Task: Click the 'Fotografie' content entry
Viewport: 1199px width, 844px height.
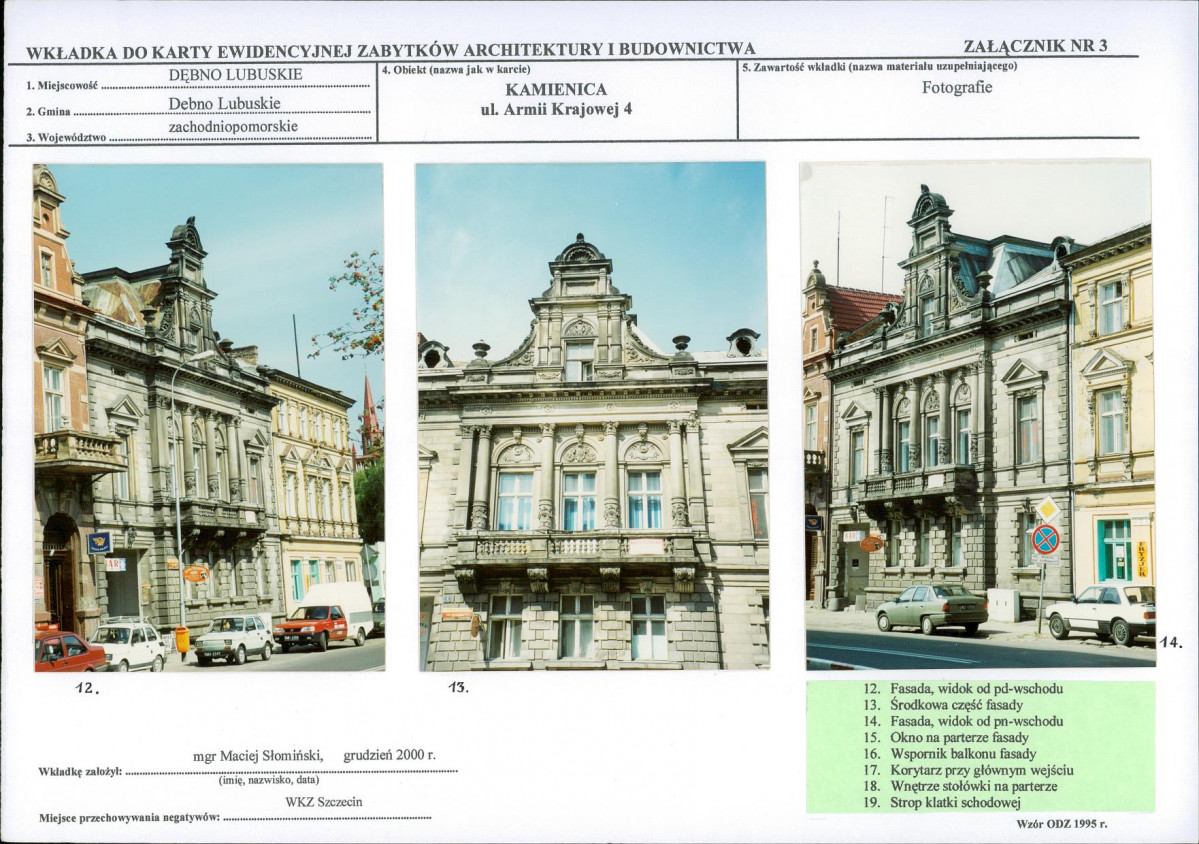Action: pyautogui.click(x=957, y=87)
